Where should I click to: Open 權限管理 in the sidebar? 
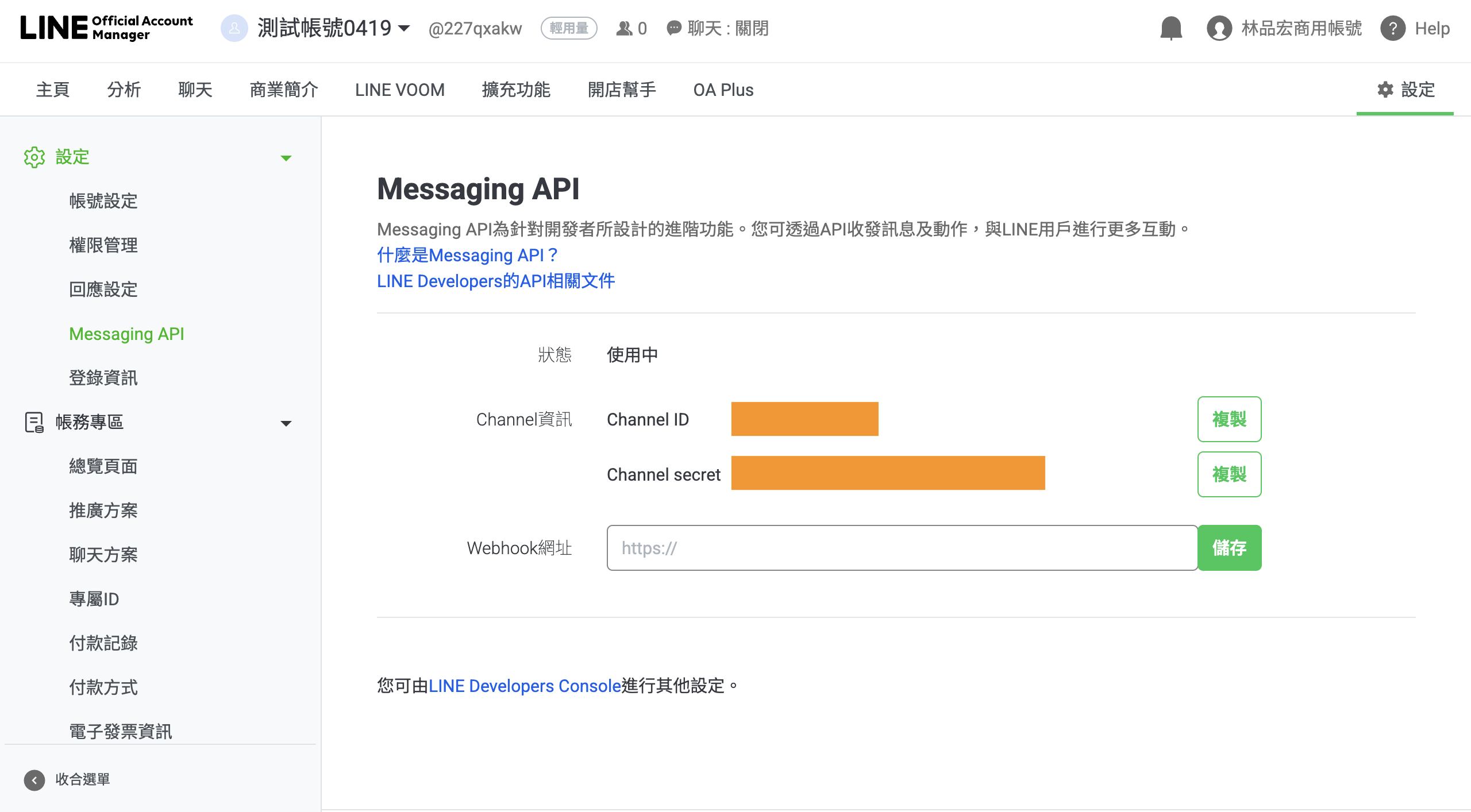(x=103, y=245)
